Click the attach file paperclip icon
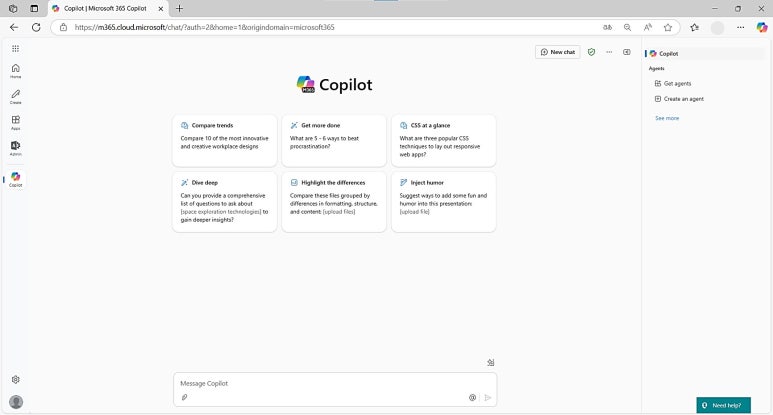 [184, 397]
